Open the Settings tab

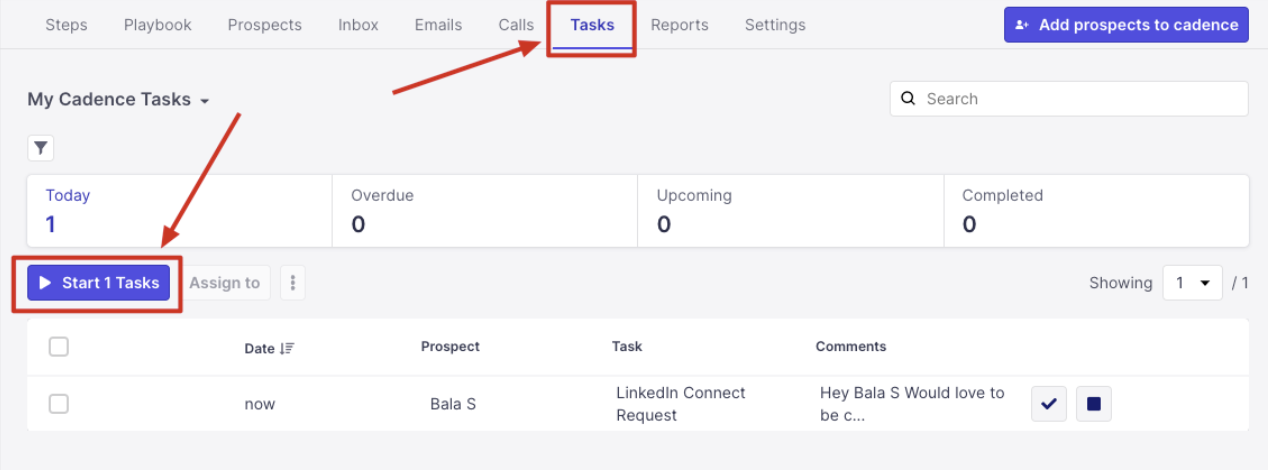[775, 25]
